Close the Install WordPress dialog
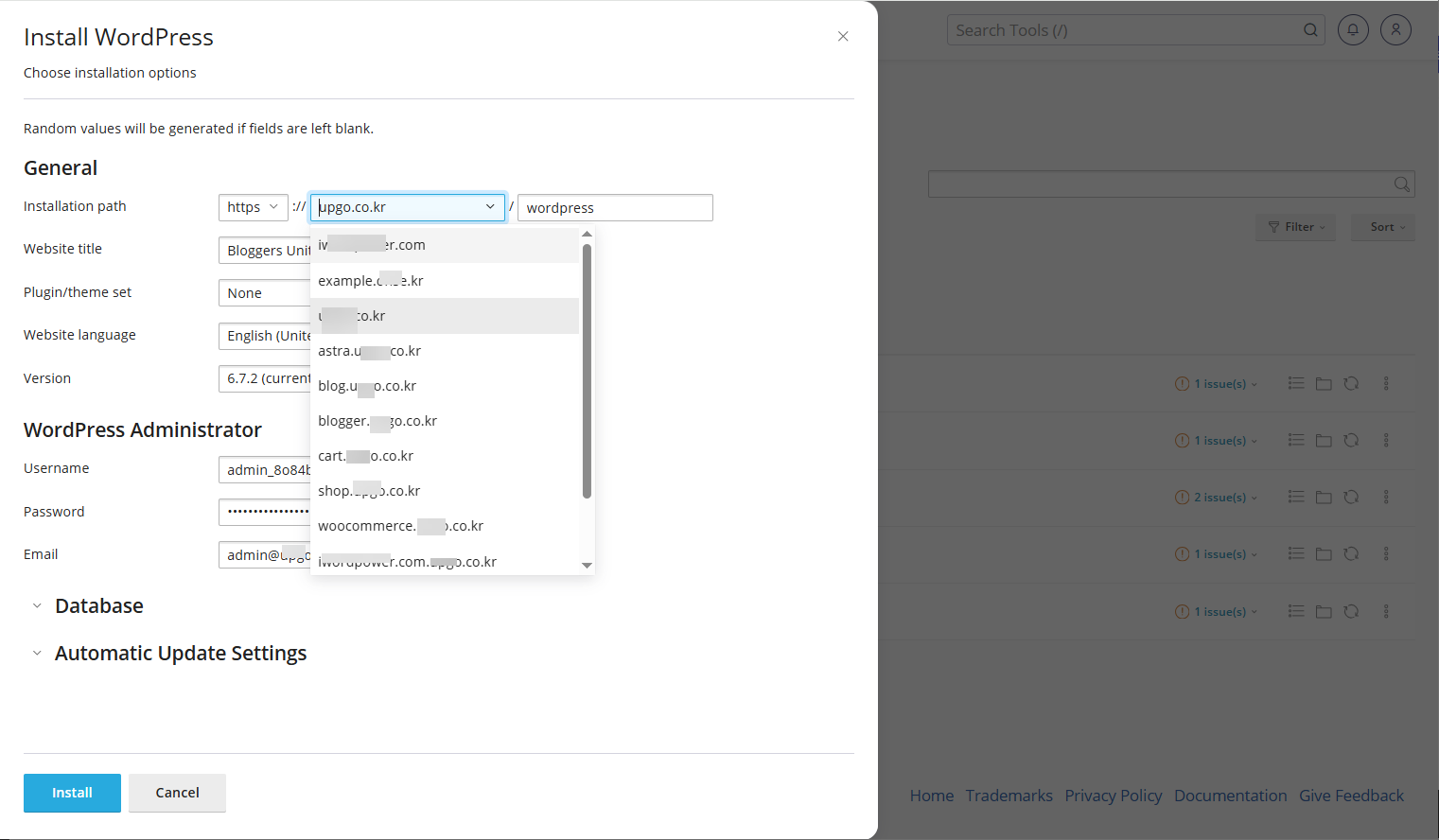The image size is (1439, 840). pyautogui.click(x=843, y=36)
